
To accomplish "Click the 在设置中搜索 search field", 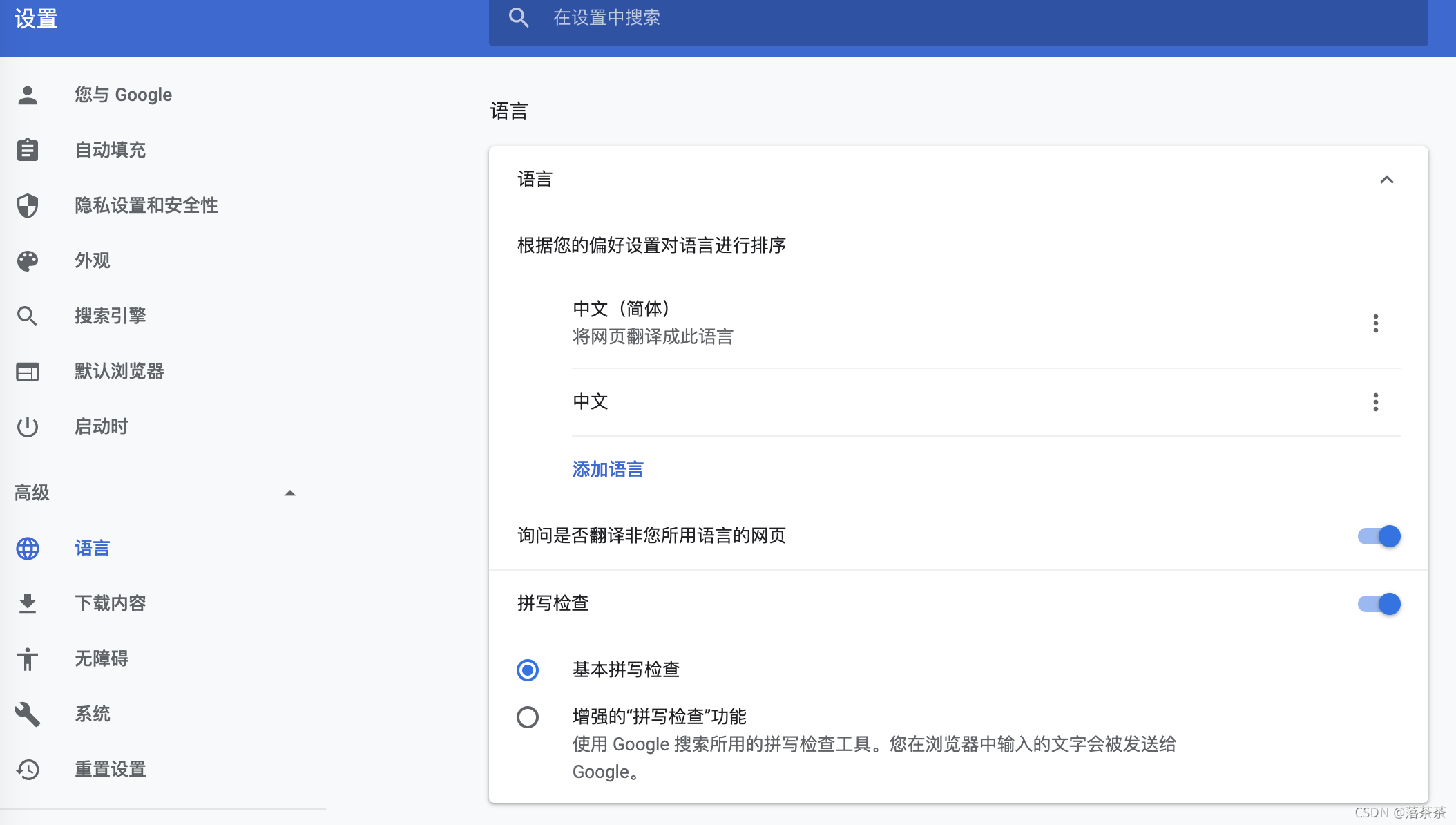I will click(967, 18).
